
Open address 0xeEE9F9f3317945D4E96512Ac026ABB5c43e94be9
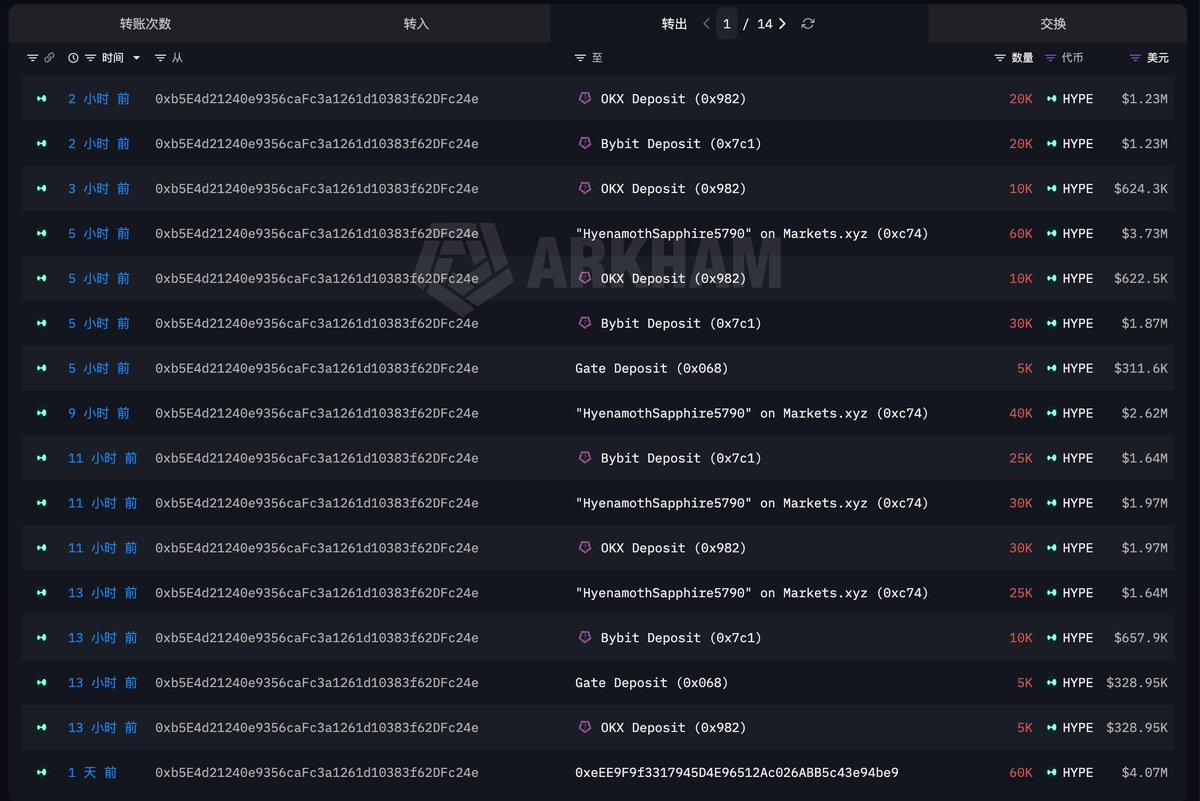point(737,773)
